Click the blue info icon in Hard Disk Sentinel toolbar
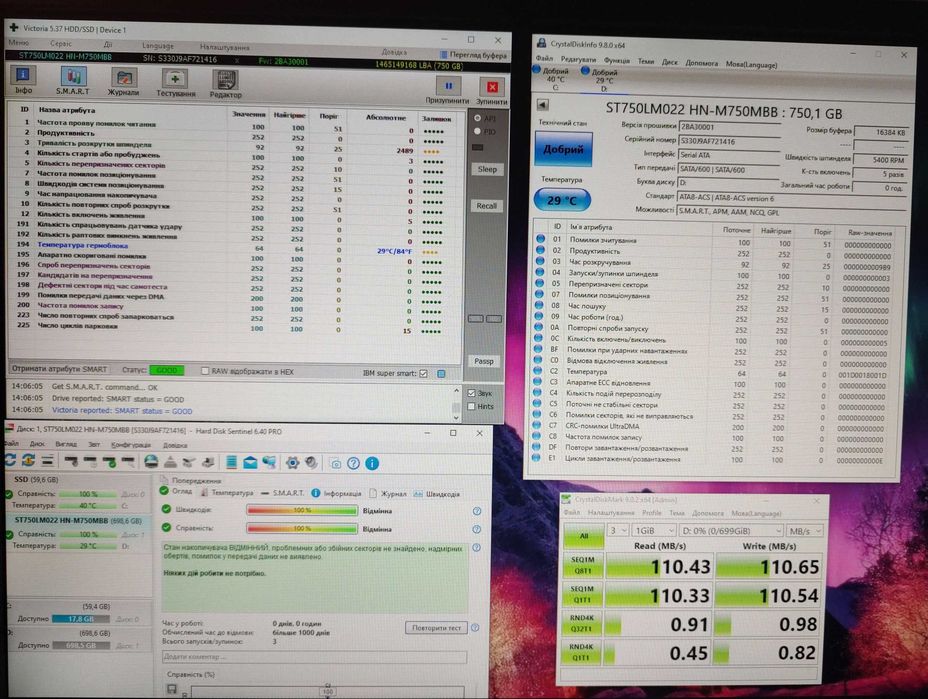The height and width of the screenshot is (699, 928). coord(372,463)
